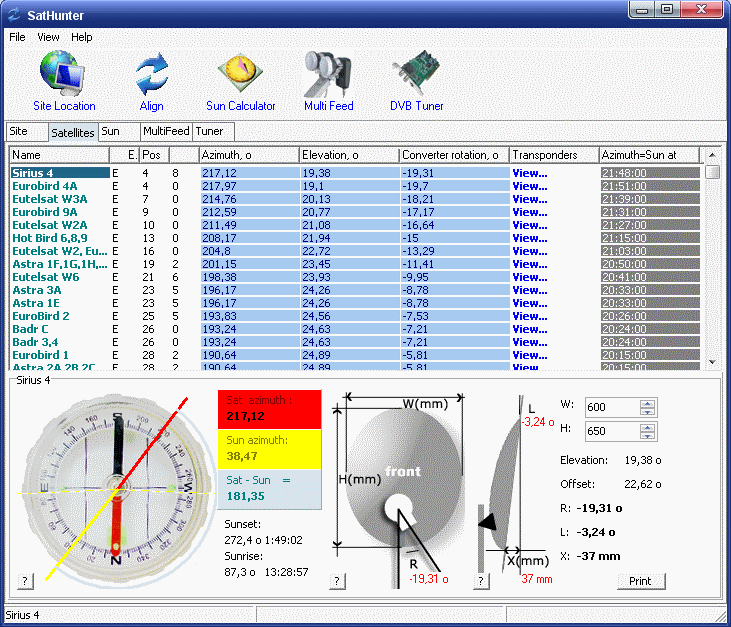Sort by the Azimuth column header
Image resolution: width=731 pixels, height=627 pixels.
click(248, 155)
